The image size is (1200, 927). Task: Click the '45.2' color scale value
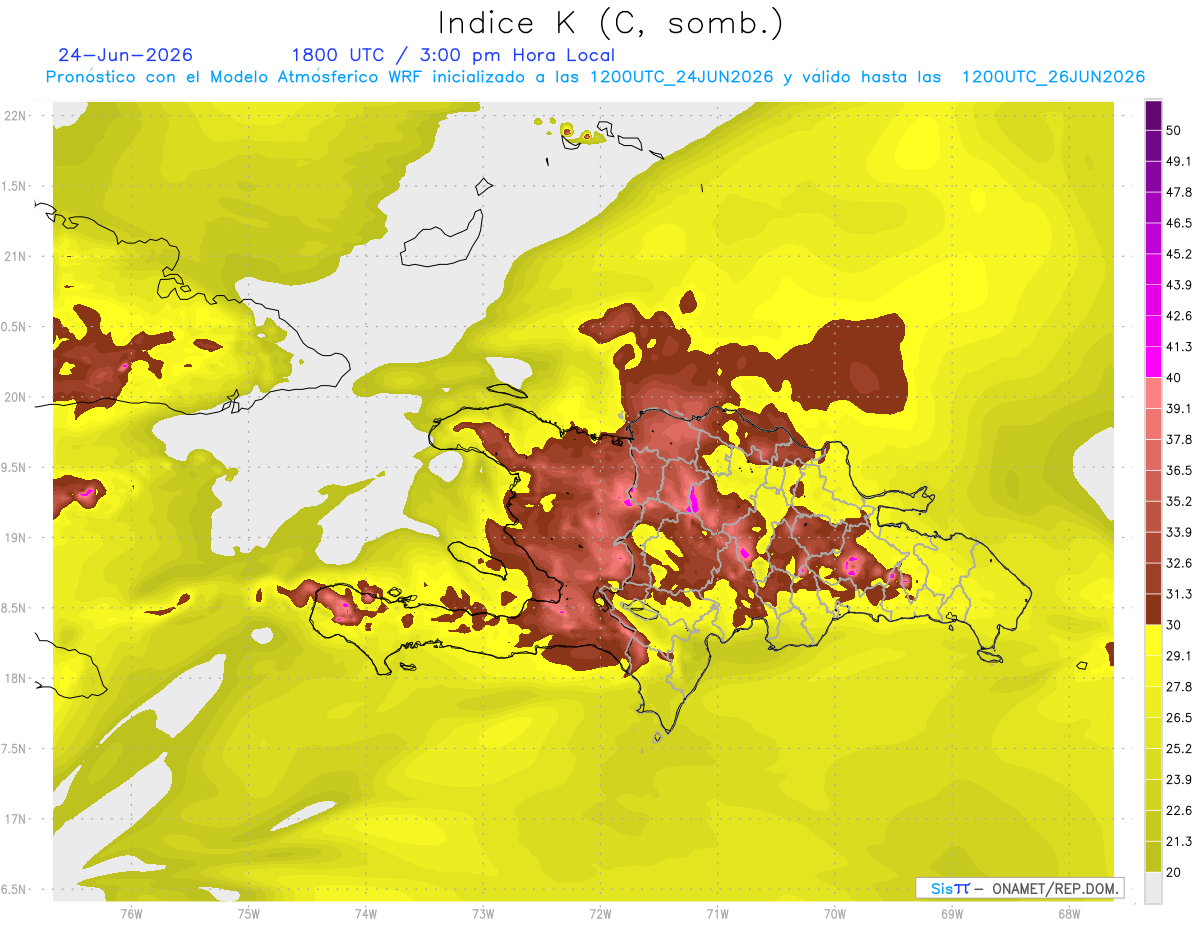[1179, 254]
